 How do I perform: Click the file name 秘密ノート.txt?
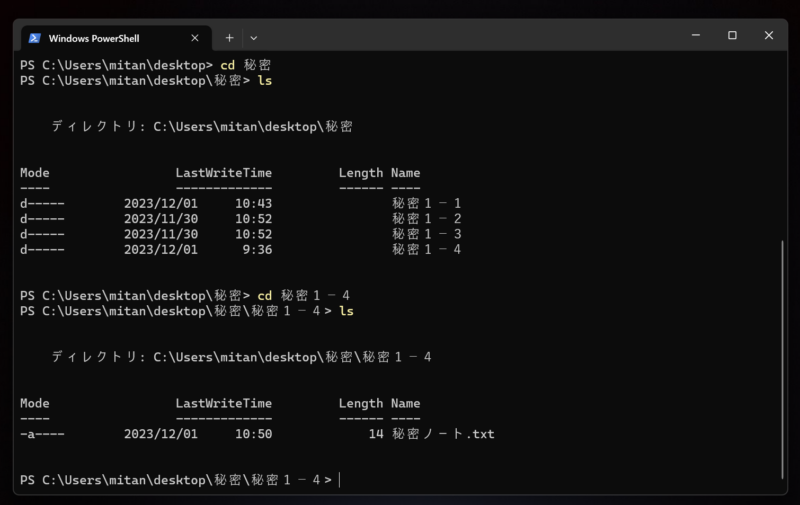point(443,434)
